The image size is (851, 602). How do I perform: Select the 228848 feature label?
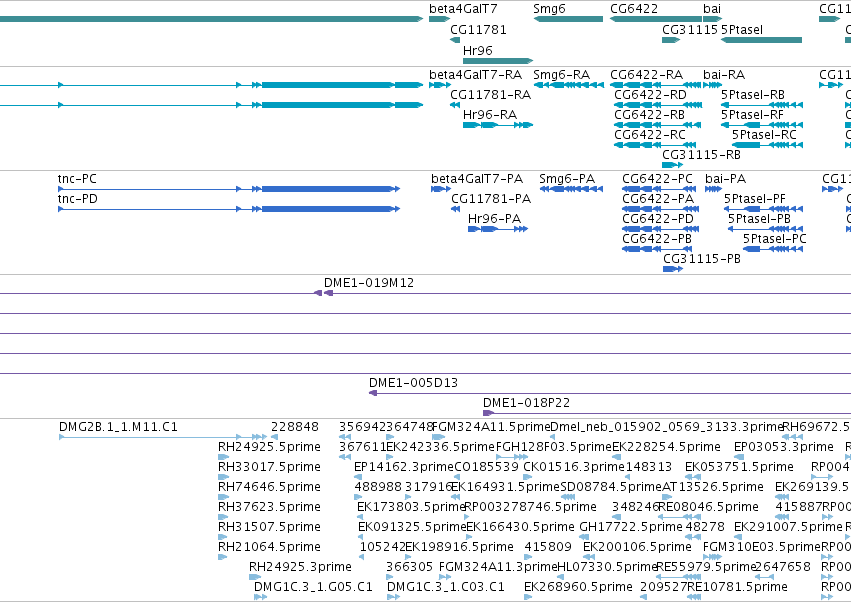pyautogui.click(x=295, y=427)
